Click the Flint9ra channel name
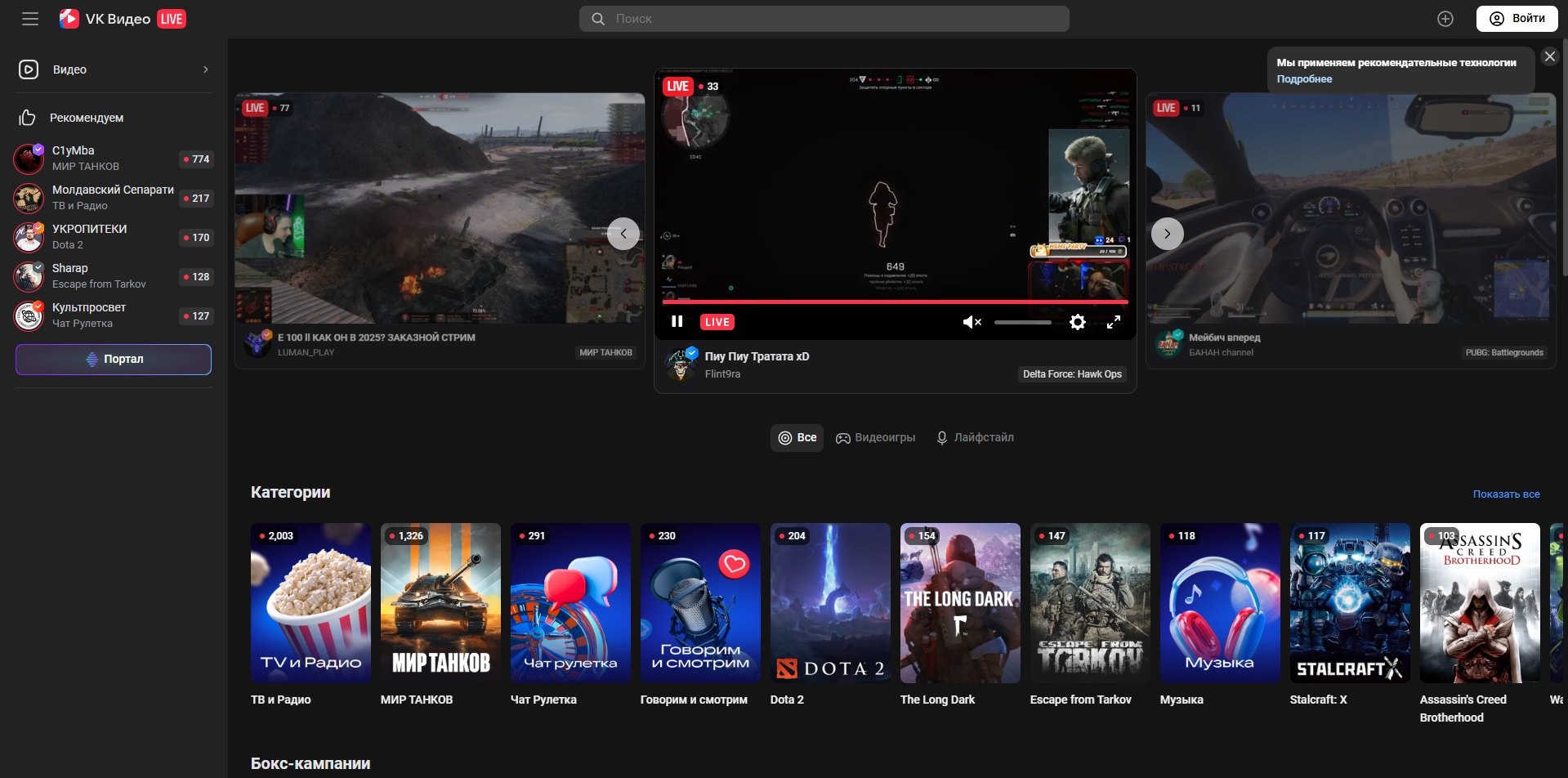 [x=722, y=374]
